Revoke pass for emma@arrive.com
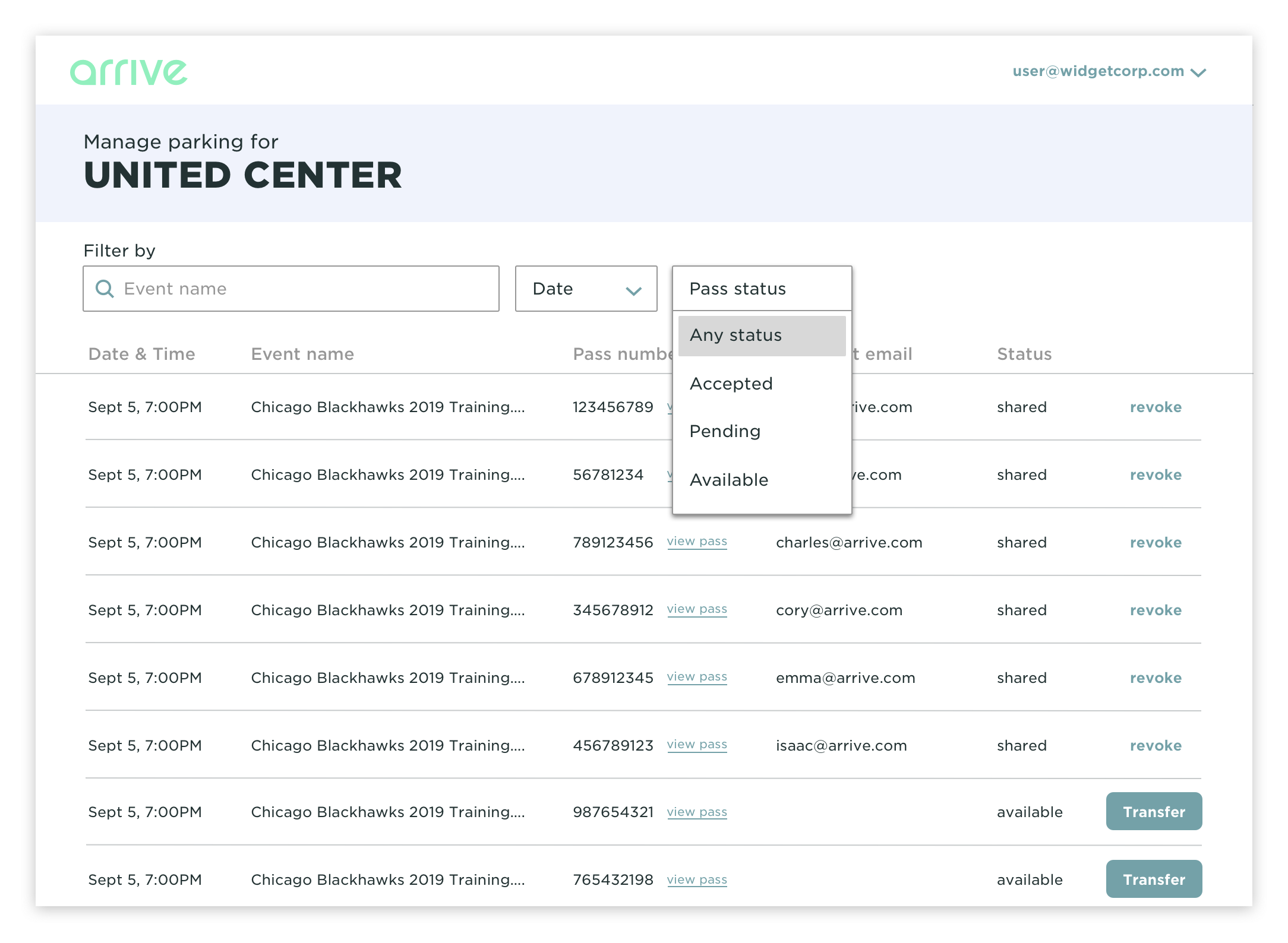This screenshot has width=1288, height=943. pyautogui.click(x=1156, y=678)
